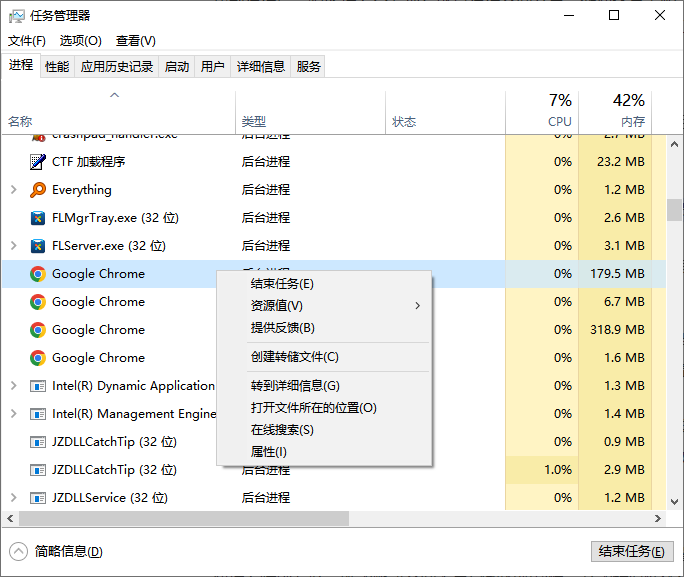This screenshot has width=684, height=577.
Task: Open the 资源值(V) submenu
Action: [x=324, y=306]
